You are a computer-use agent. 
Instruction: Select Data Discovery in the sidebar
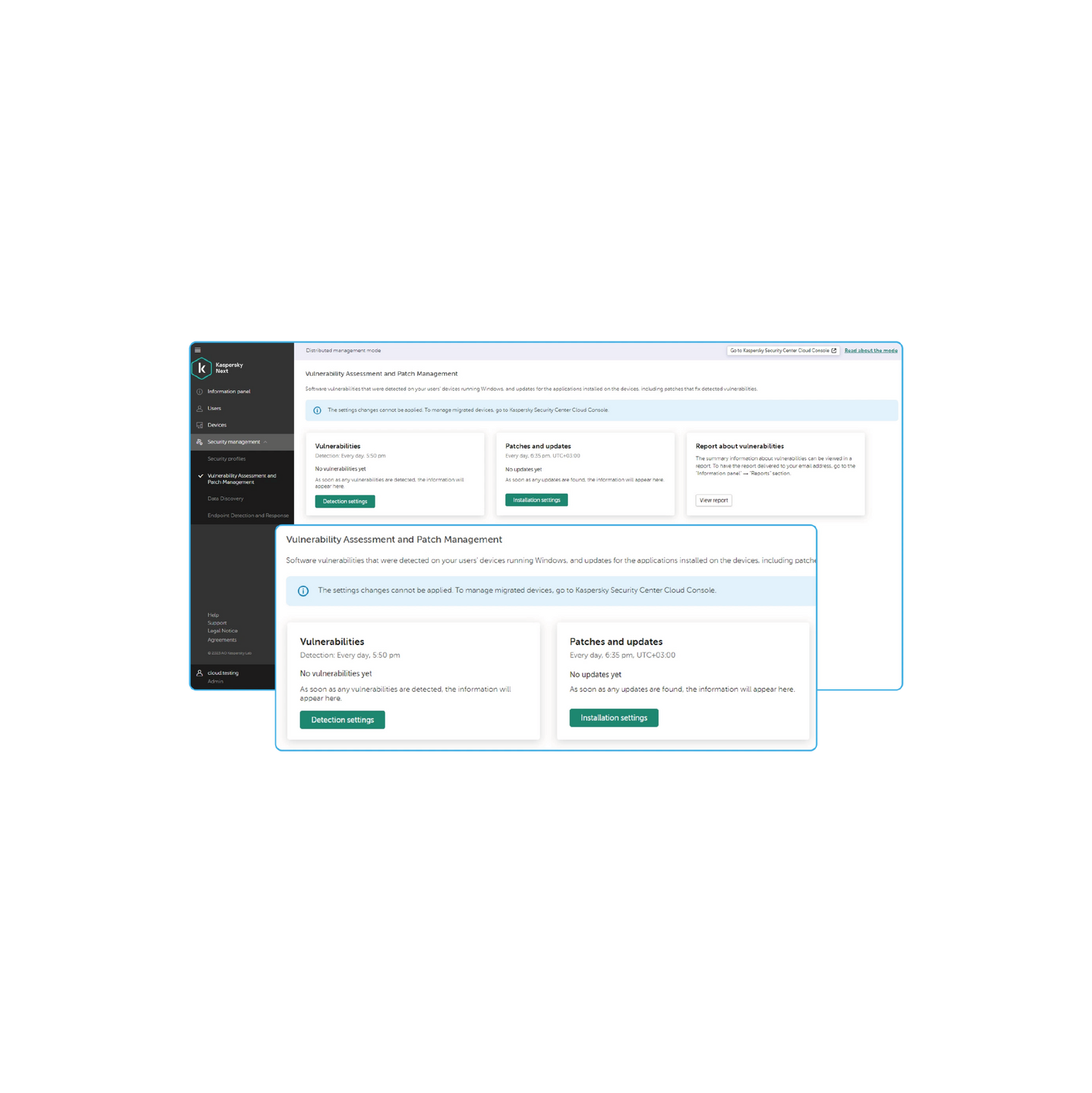pyautogui.click(x=226, y=499)
